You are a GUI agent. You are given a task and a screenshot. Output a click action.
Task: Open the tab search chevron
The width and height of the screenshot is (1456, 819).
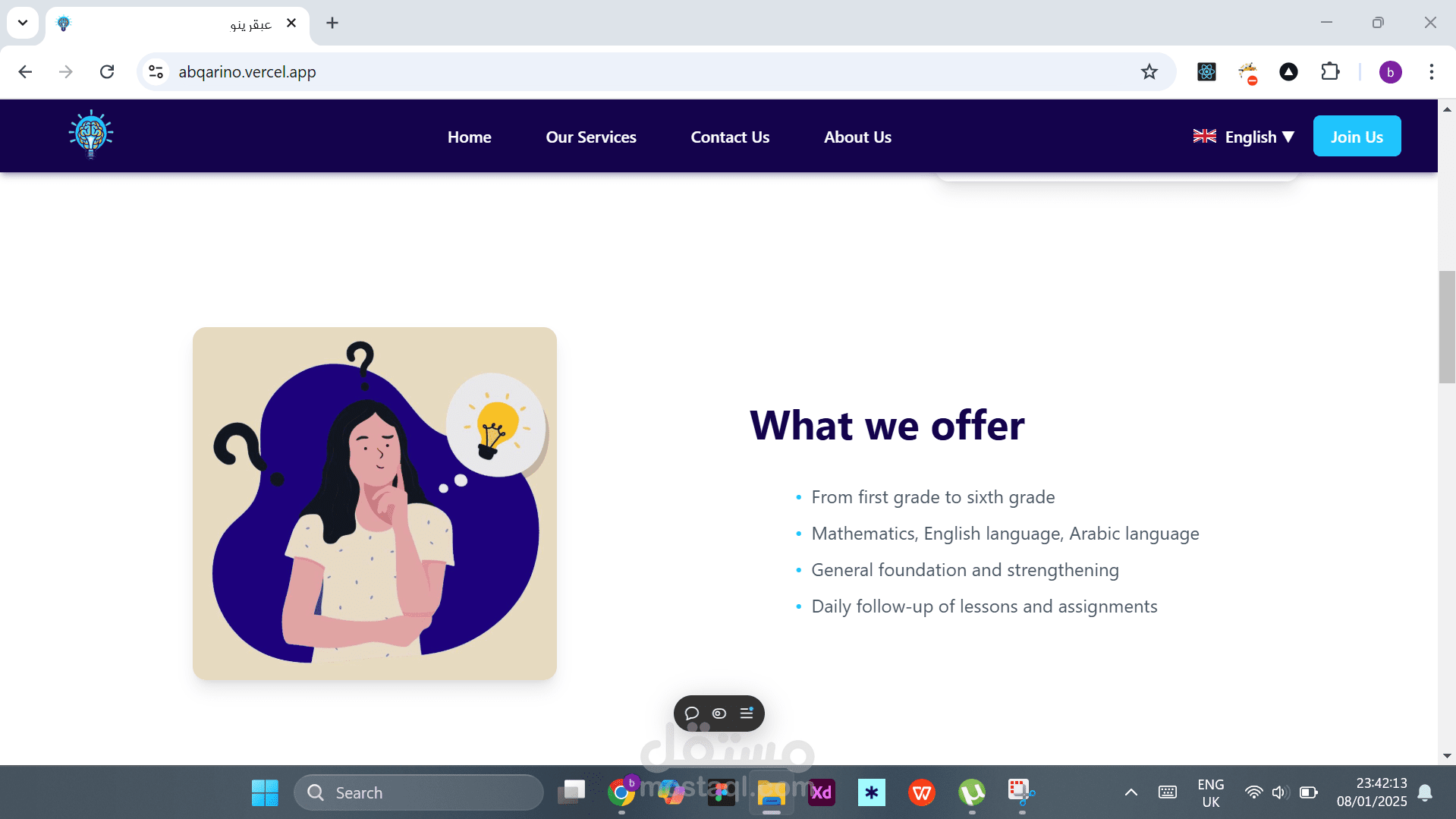(x=23, y=23)
